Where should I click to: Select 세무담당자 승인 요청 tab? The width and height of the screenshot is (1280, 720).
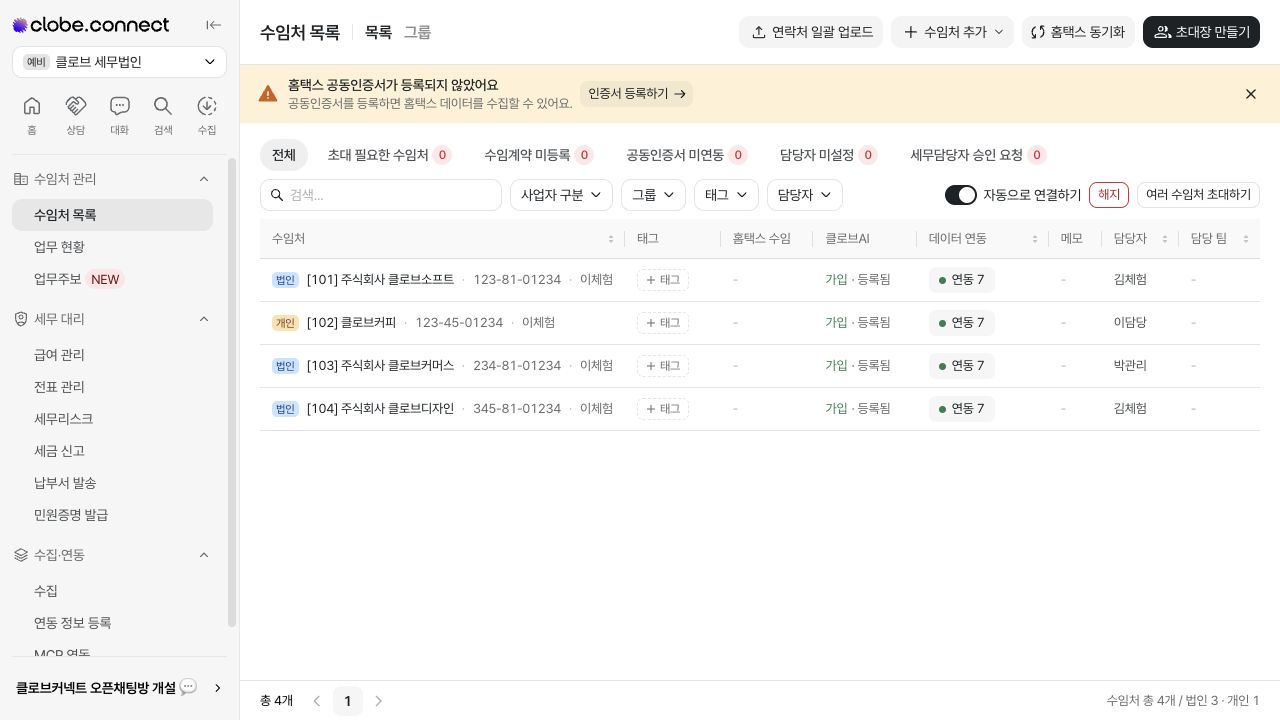click(978, 155)
